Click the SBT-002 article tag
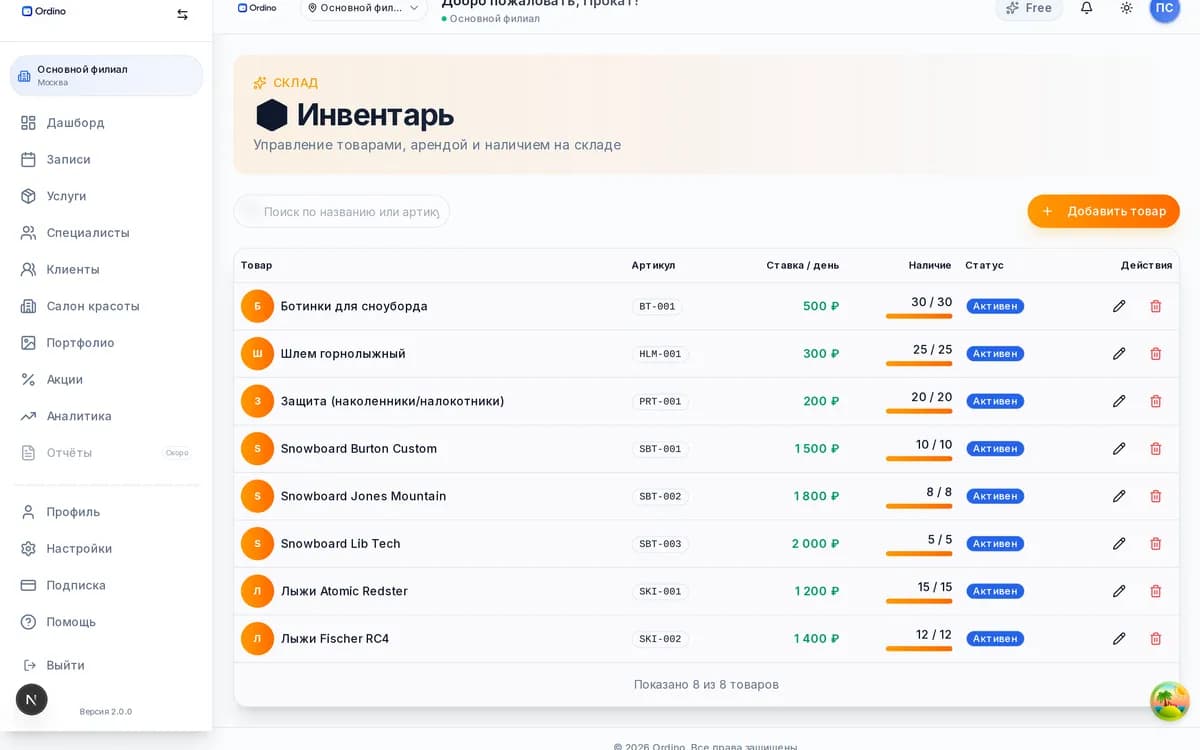 coord(660,496)
